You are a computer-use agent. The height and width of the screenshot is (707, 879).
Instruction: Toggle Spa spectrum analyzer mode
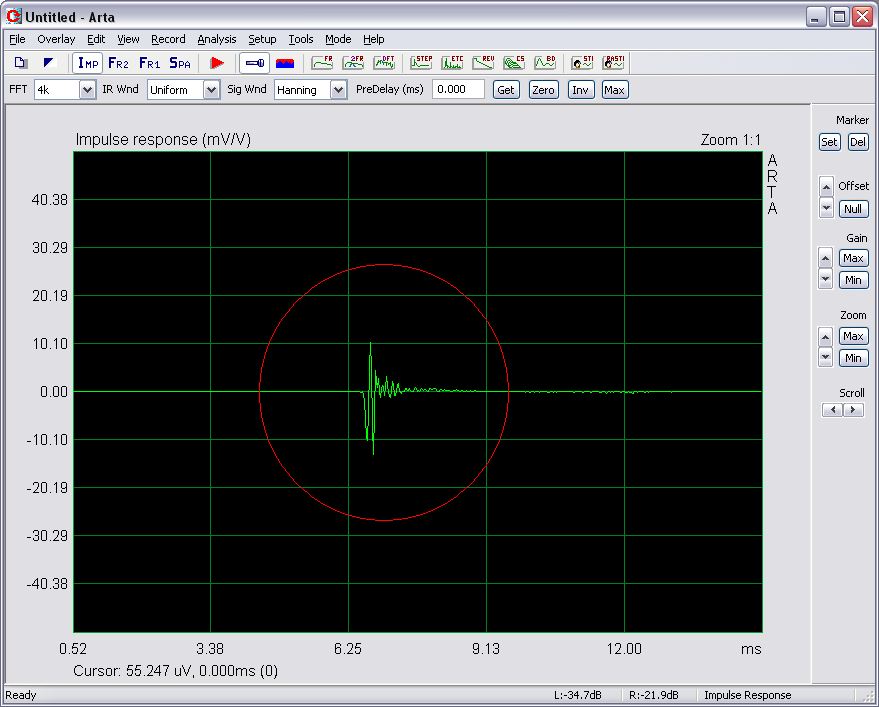tap(180, 63)
